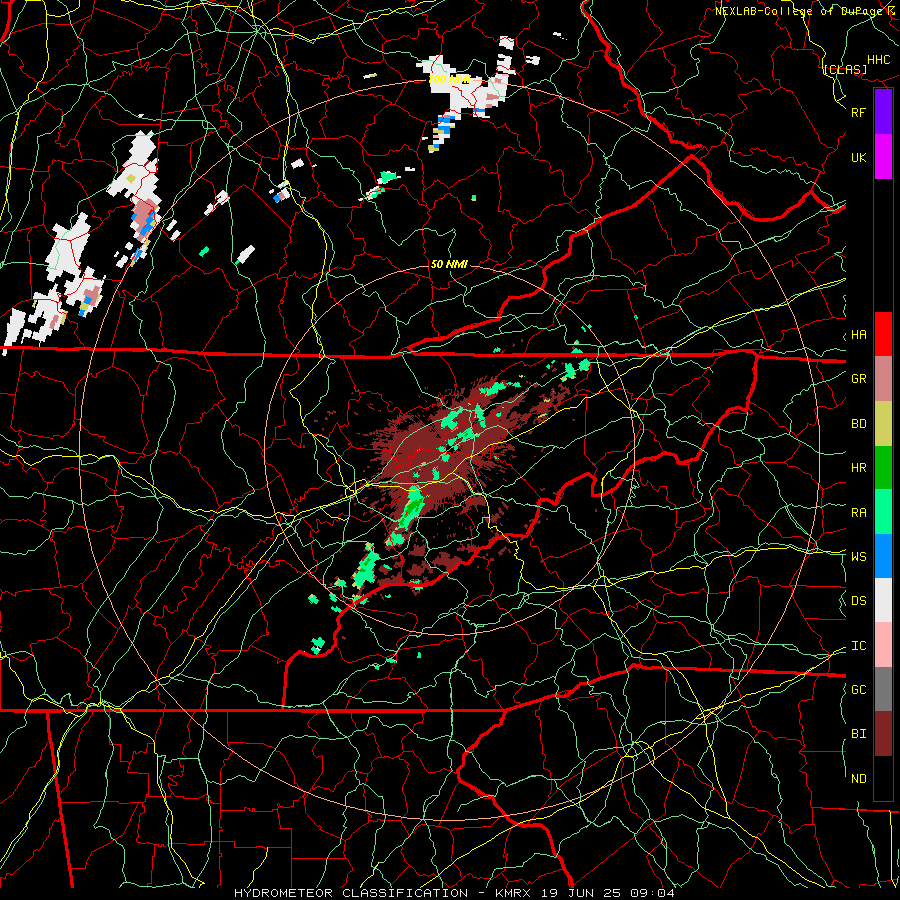Click the HA legend label
This screenshot has height=900, width=900.
click(x=859, y=335)
